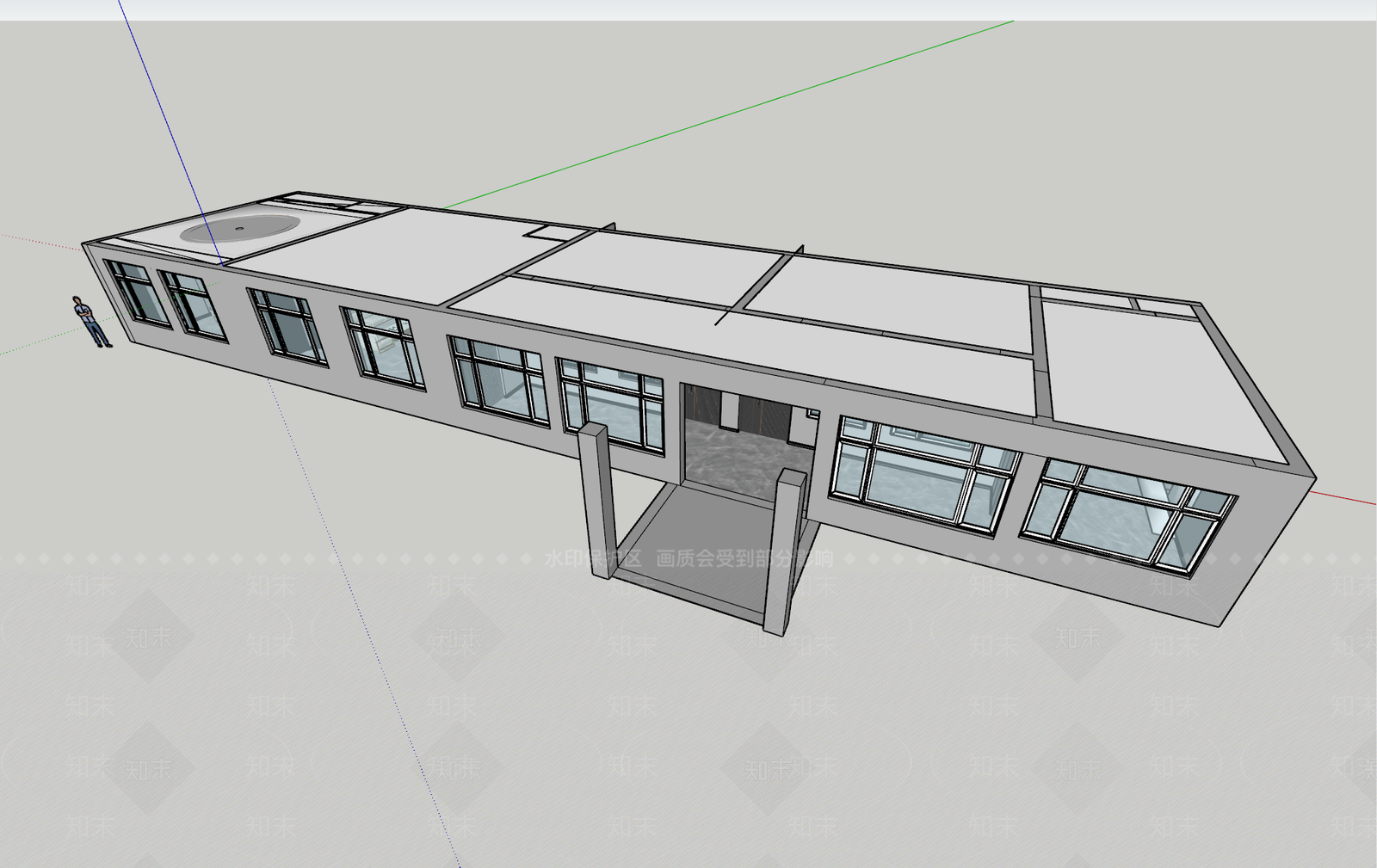Select the small rectangle outline on the roof

551,231
